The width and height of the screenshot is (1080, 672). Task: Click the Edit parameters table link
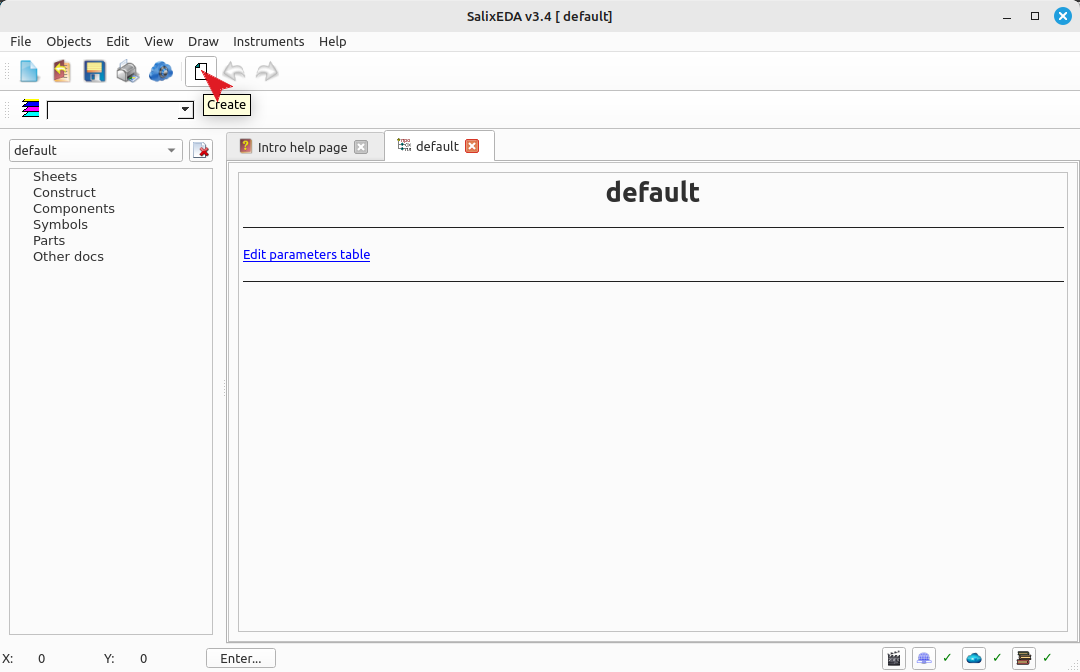[x=307, y=255]
